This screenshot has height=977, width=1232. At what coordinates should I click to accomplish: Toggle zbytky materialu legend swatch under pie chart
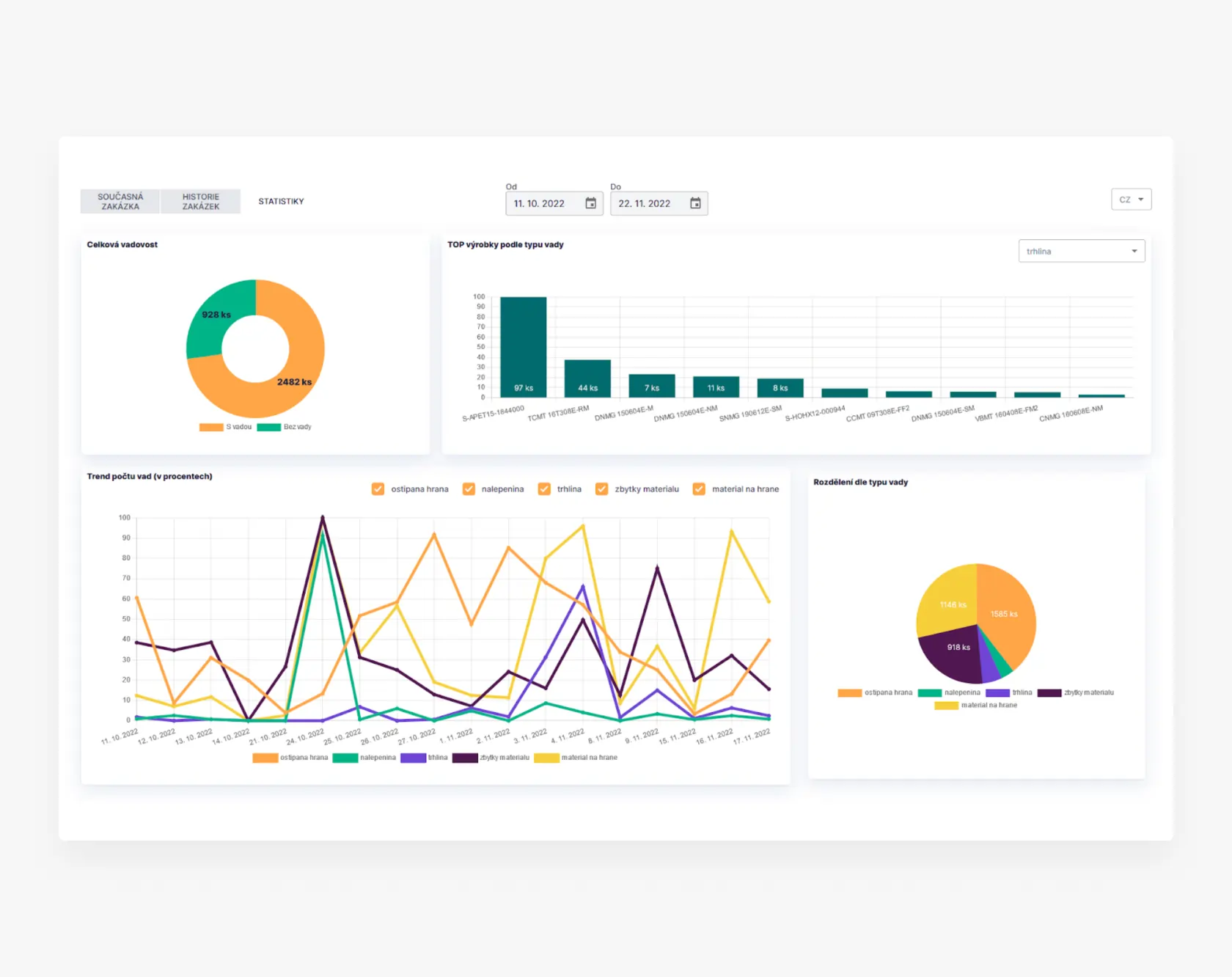(x=1049, y=692)
